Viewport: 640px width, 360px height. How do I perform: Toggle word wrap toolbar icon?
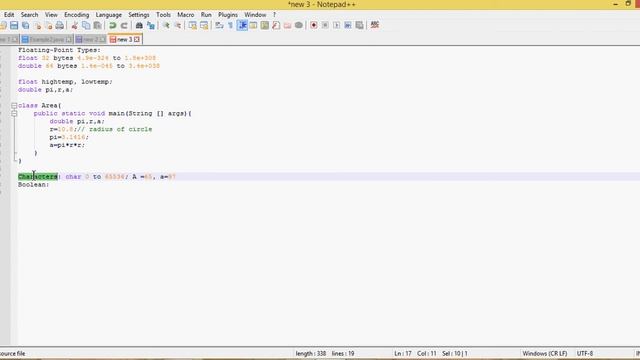219,25
